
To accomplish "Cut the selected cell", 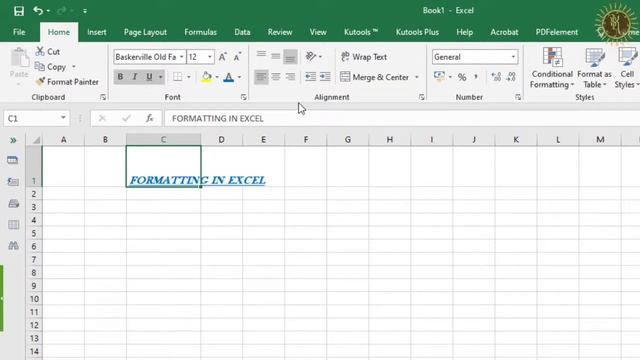I will (x=48, y=51).
